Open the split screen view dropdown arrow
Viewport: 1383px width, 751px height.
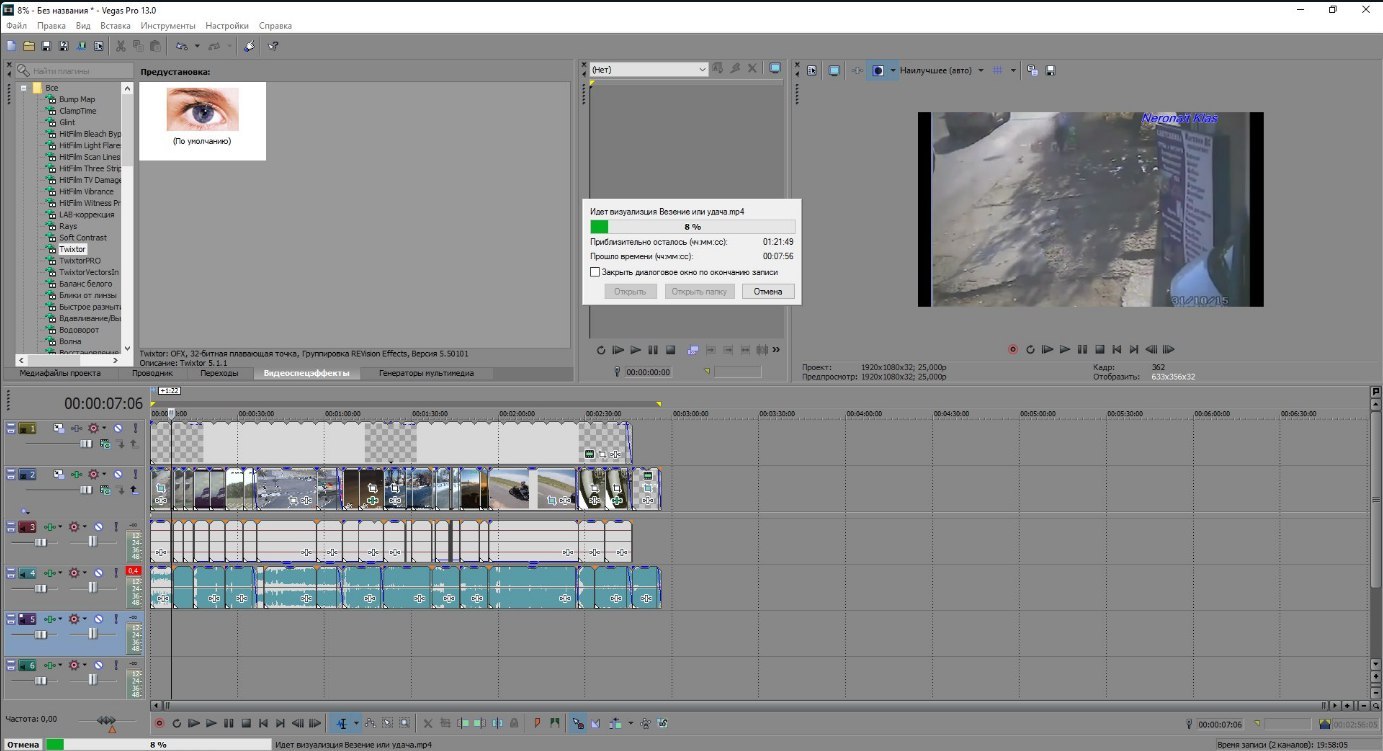coord(892,70)
